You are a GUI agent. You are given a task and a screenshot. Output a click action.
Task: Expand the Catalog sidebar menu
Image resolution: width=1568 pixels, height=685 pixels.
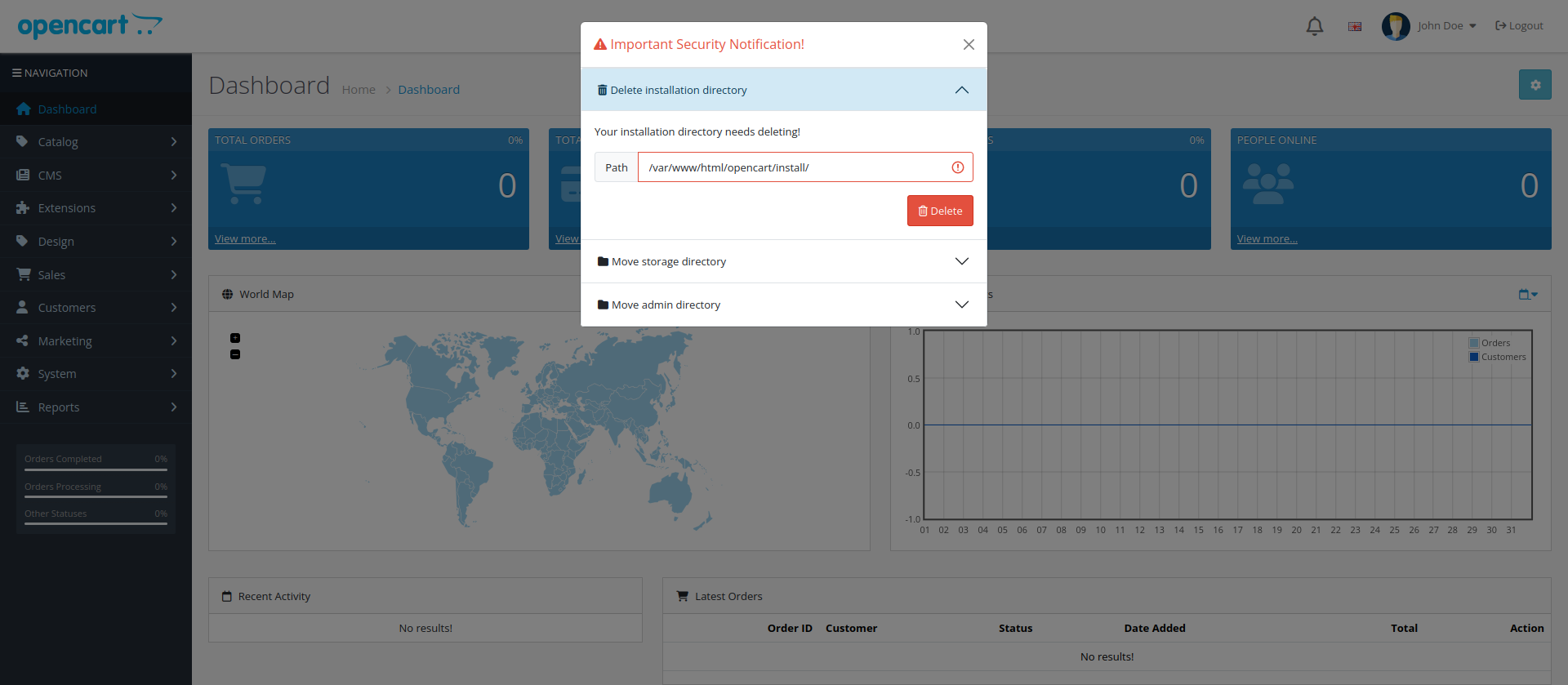(x=96, y=142)
